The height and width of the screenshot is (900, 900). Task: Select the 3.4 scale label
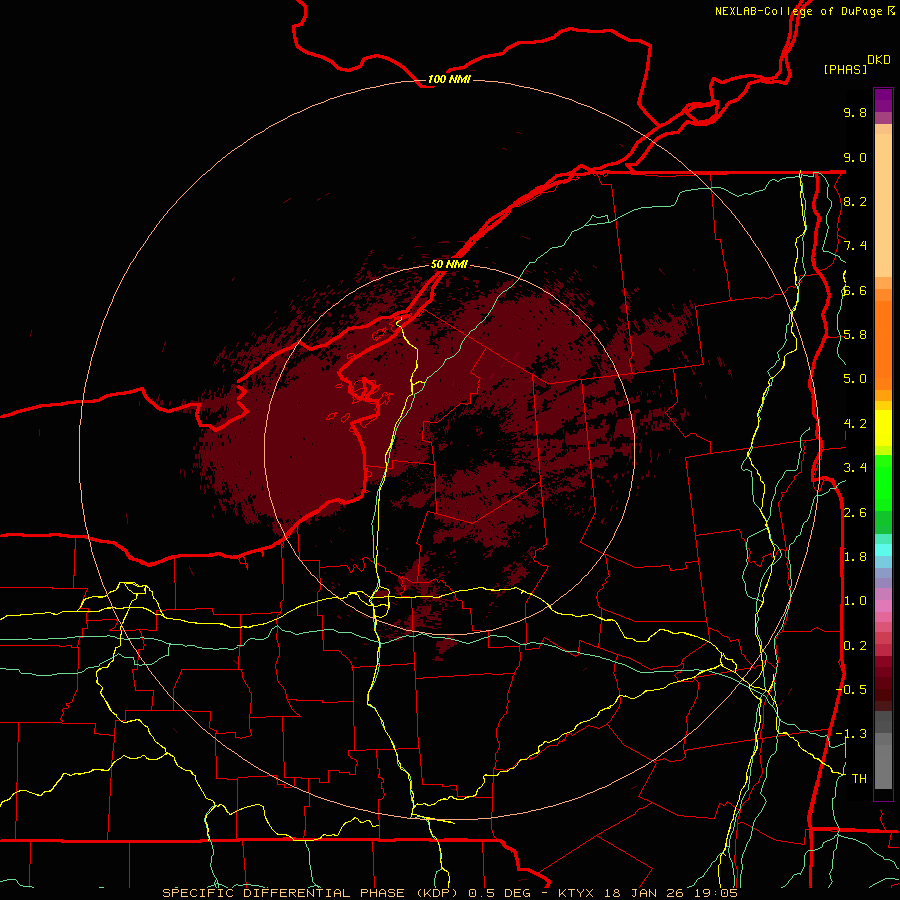tap(855, 468)
